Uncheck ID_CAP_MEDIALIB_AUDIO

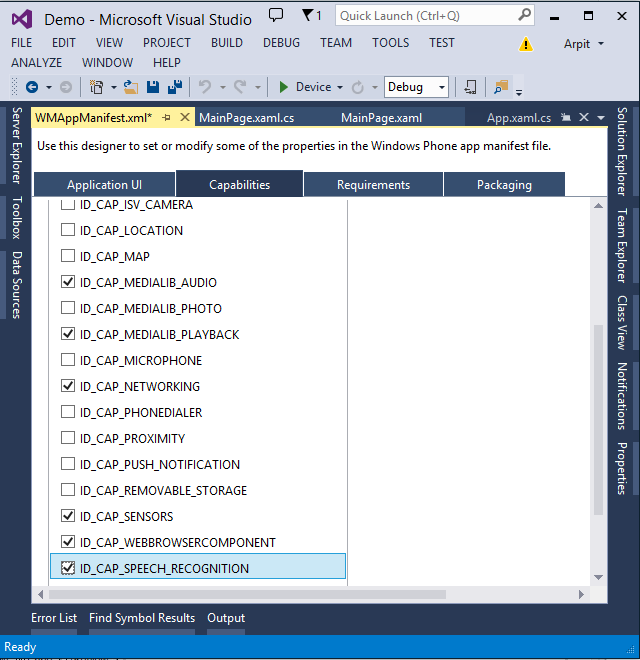[x=68, y=282]
